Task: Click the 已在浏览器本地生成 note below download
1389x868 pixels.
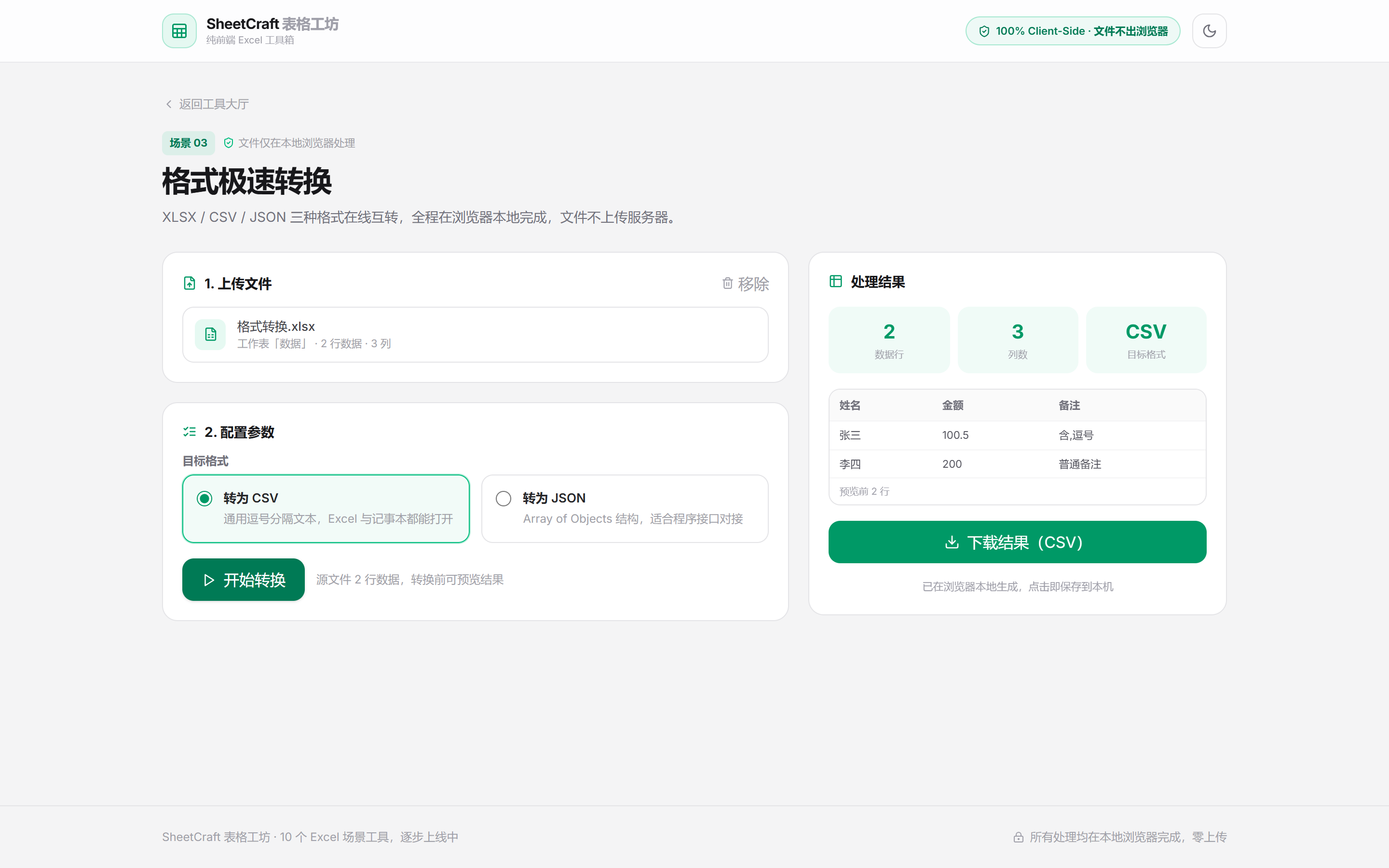Action: point(1017,587)
